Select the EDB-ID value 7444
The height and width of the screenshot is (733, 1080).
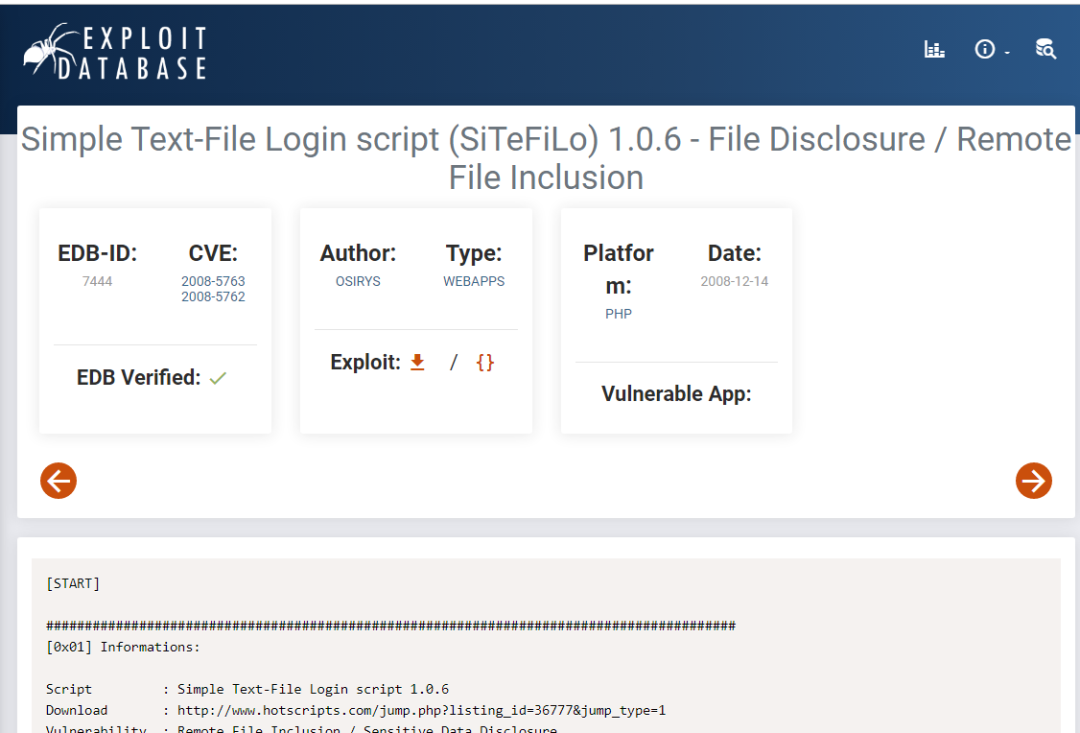[97, 281]
